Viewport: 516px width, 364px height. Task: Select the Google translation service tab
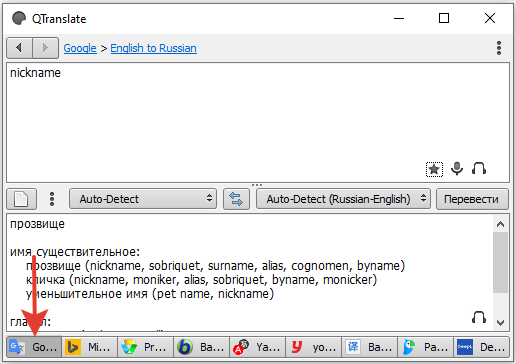[x=34, y=347]
